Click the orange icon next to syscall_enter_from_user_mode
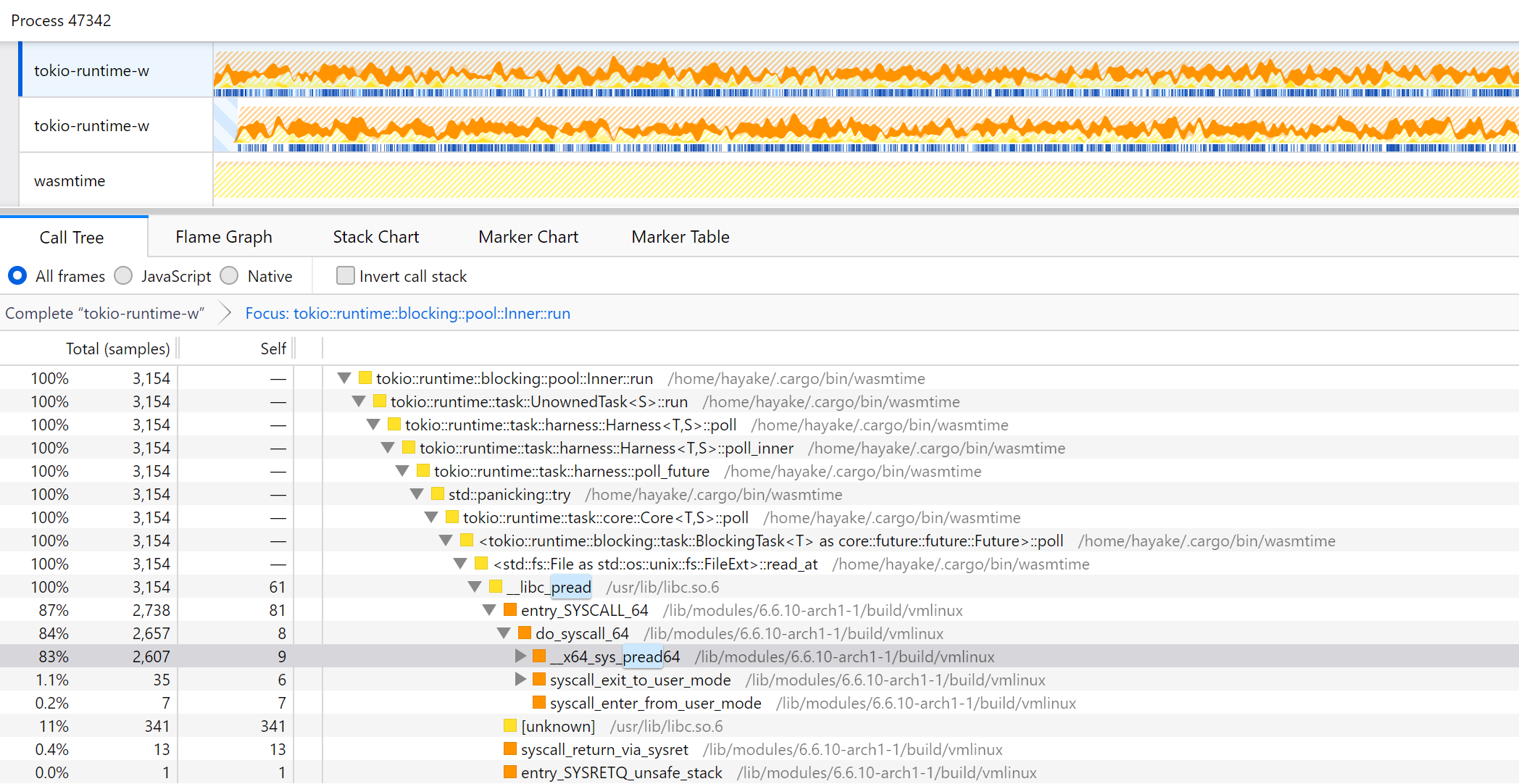The width and height of the screenshot is (1519, 784). tap(539, 703)
